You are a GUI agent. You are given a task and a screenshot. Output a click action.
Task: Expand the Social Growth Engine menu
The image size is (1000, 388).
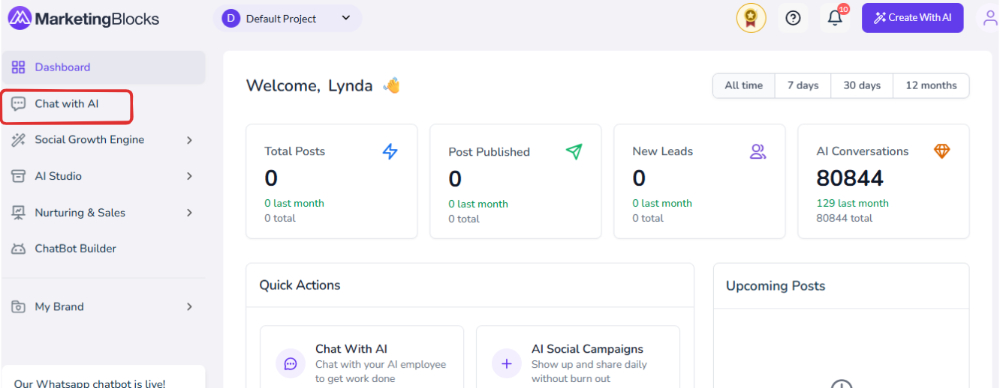(x=103, y=140)
